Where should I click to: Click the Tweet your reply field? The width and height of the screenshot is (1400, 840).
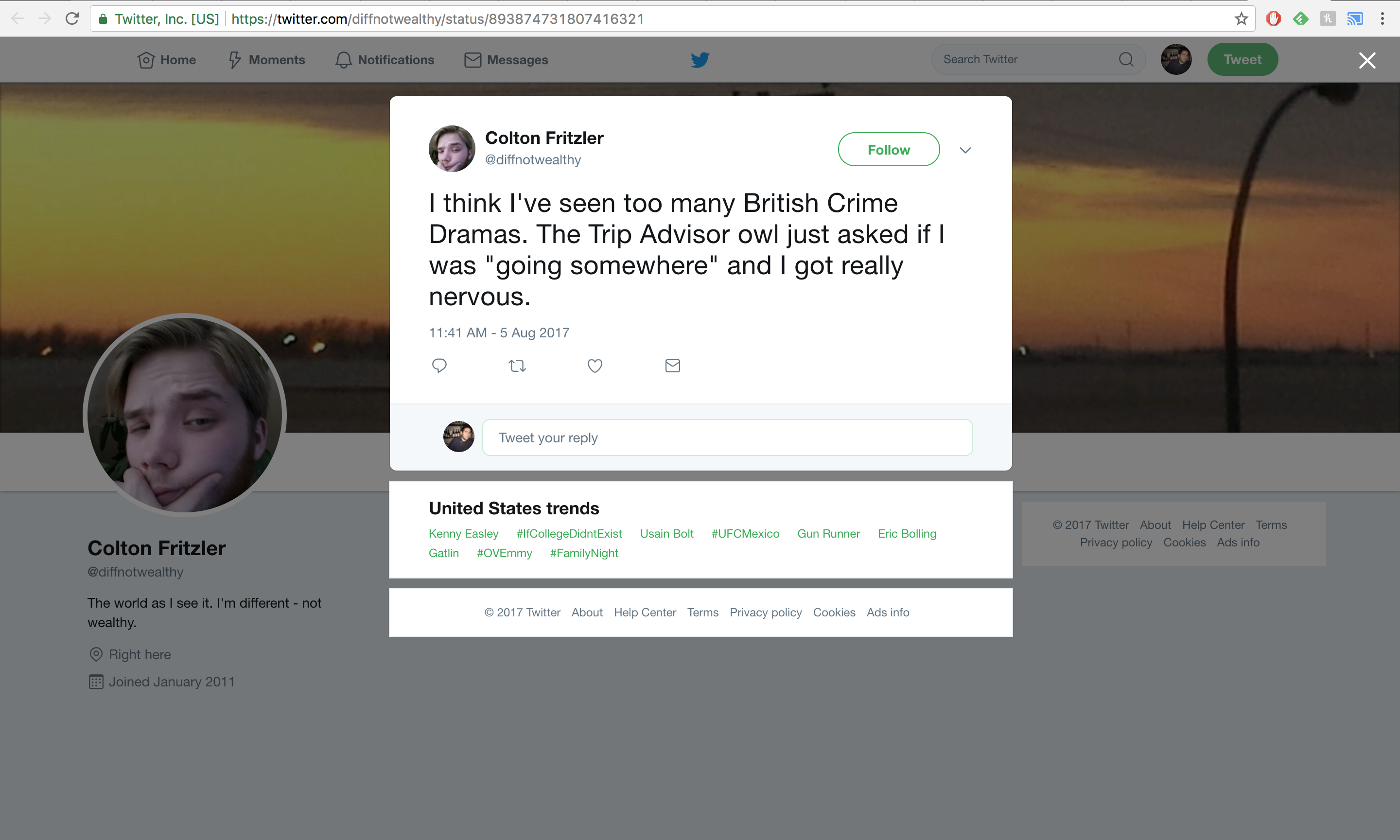[x=727, y=437]
